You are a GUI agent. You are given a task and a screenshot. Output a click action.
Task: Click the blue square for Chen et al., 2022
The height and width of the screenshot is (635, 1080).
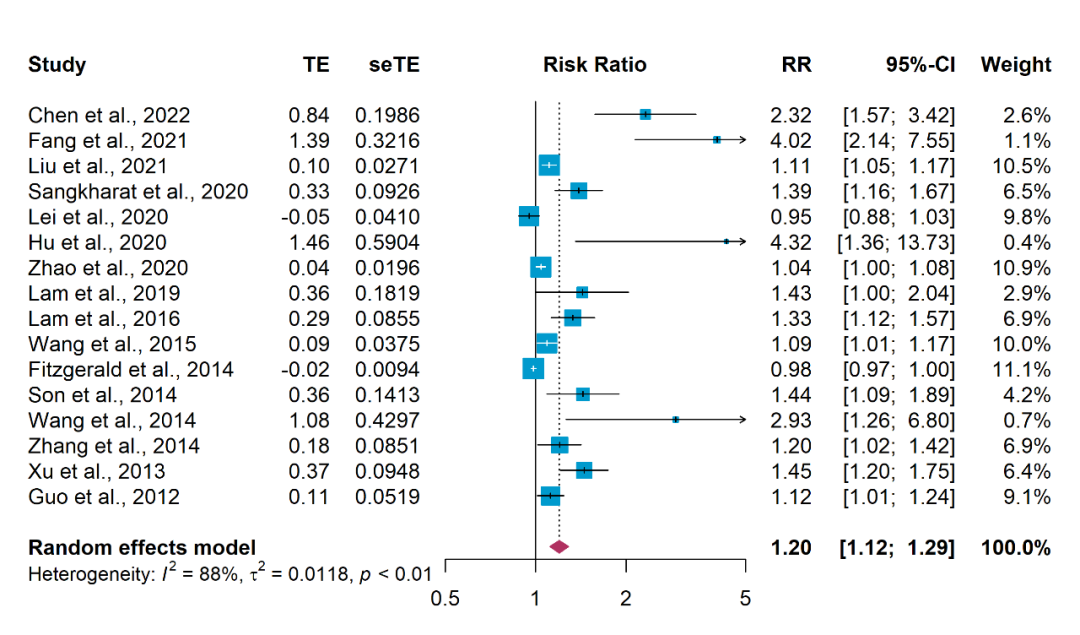pos(645,115)
